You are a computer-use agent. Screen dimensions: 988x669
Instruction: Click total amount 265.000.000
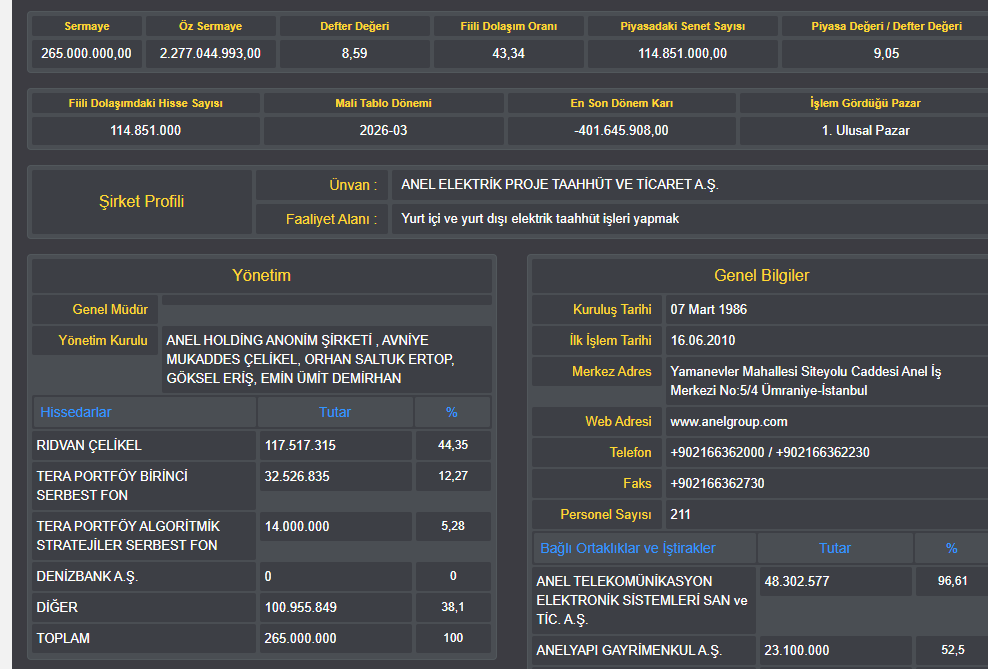tap(301, 638)
